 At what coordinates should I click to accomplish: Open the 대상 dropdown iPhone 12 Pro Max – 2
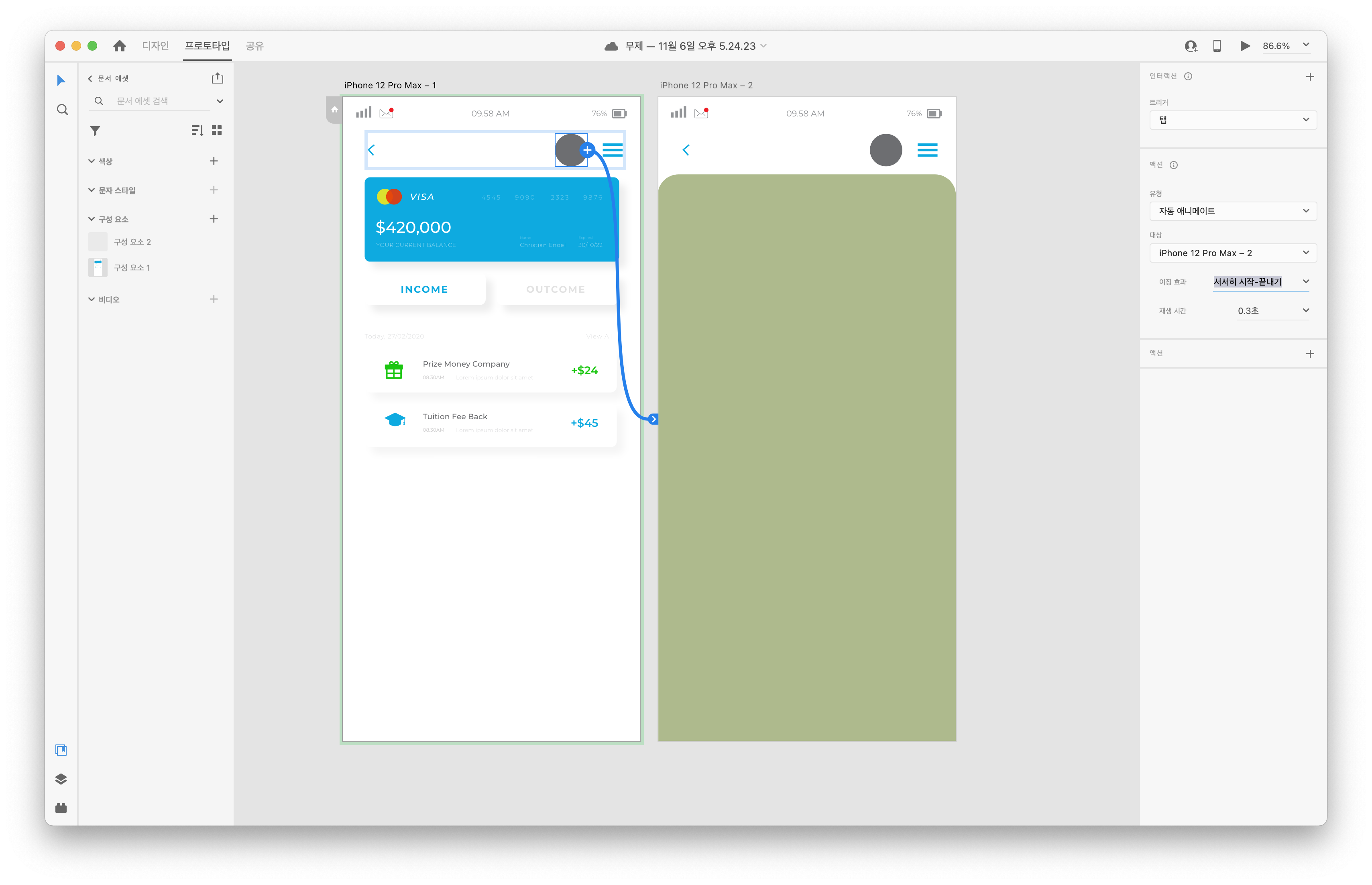pos(1232,253)
